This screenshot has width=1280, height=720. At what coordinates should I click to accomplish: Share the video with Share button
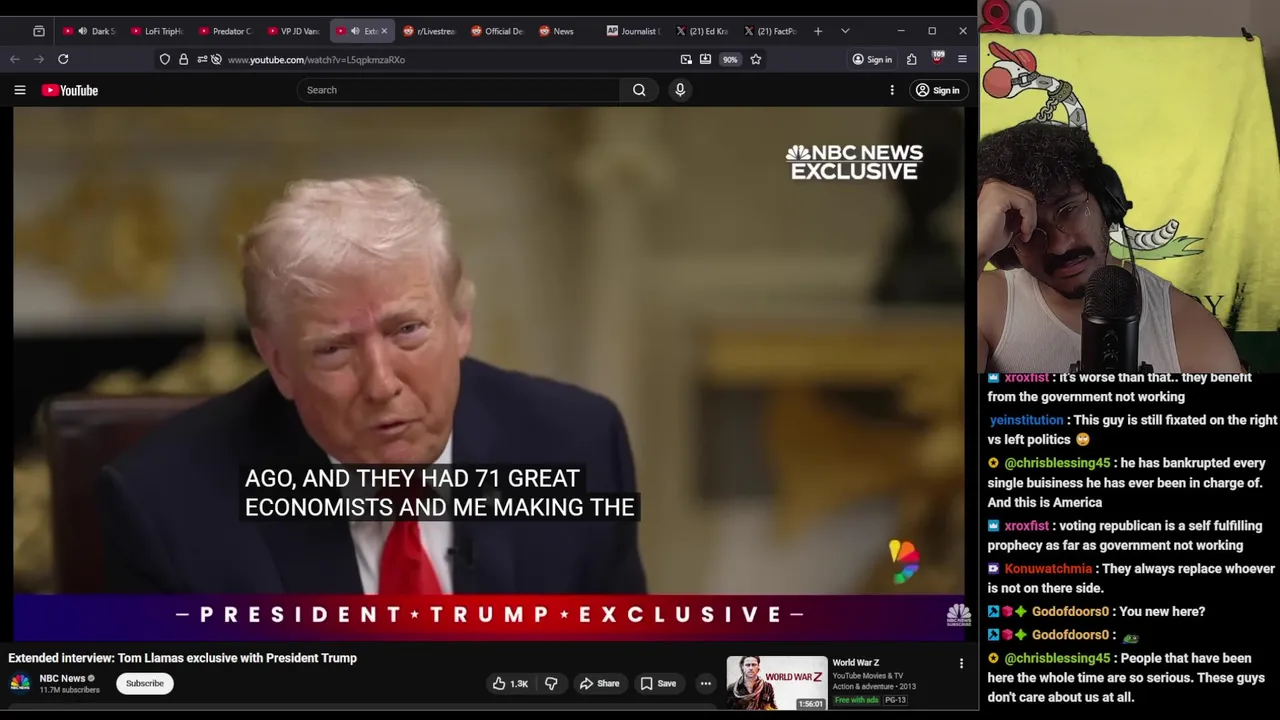pyautogui.click(x=600, y=683)
